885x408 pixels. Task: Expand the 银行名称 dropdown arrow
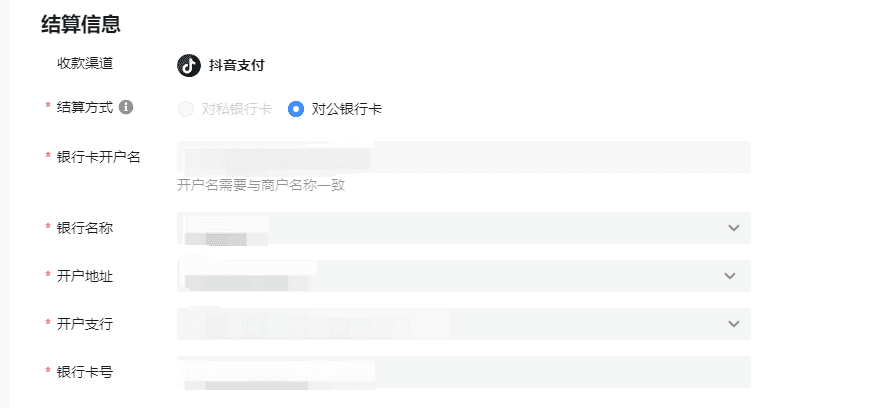pos(733,228)
